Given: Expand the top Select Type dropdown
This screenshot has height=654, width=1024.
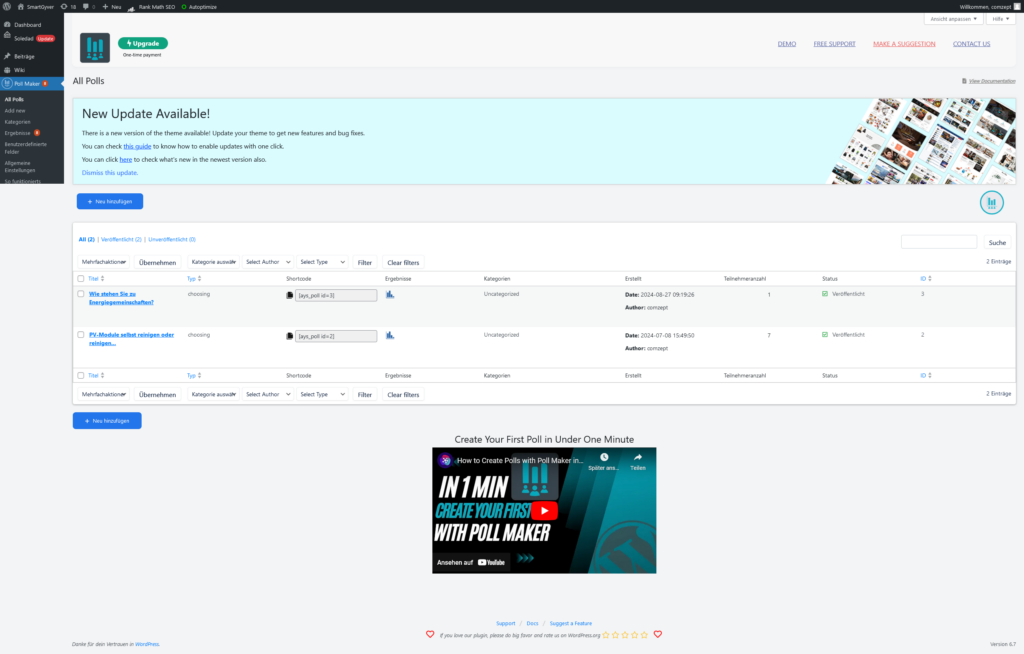Looking at the screenshot, I should point(322,262).
